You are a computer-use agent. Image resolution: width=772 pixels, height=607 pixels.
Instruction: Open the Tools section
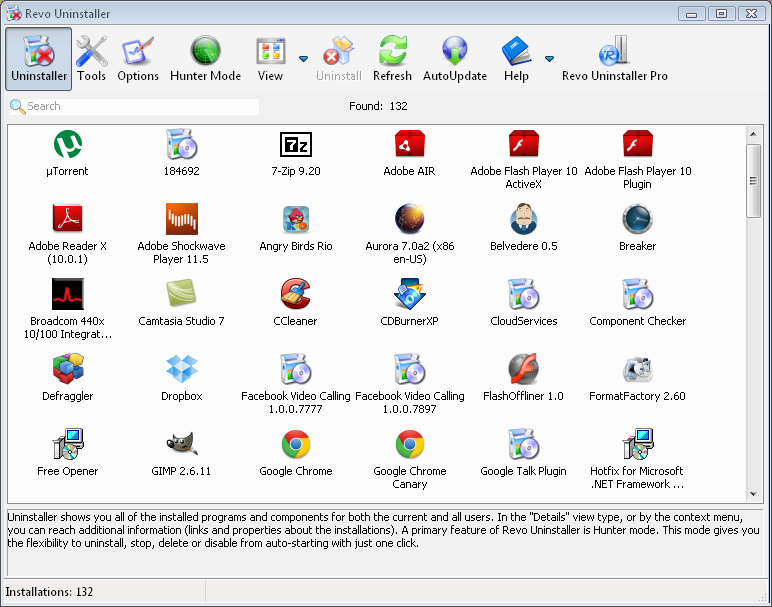tap(92, 59)
